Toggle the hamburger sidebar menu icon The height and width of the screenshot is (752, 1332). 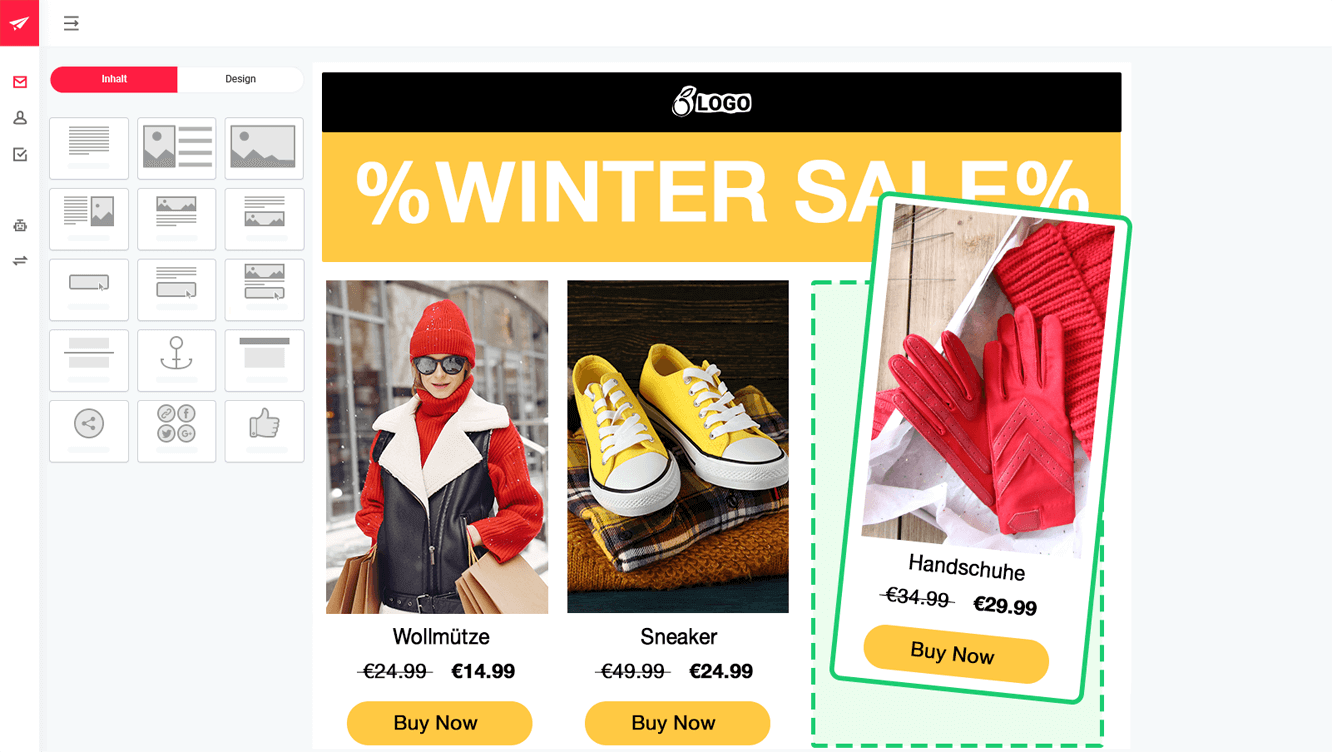(71, 23)
